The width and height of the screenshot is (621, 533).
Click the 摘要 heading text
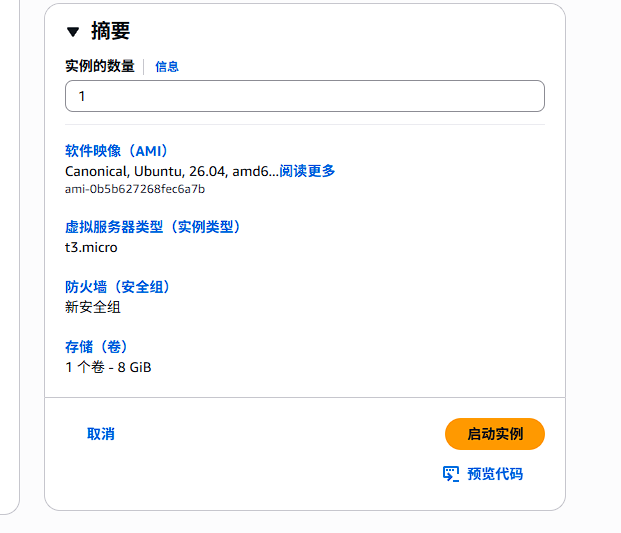110,31
